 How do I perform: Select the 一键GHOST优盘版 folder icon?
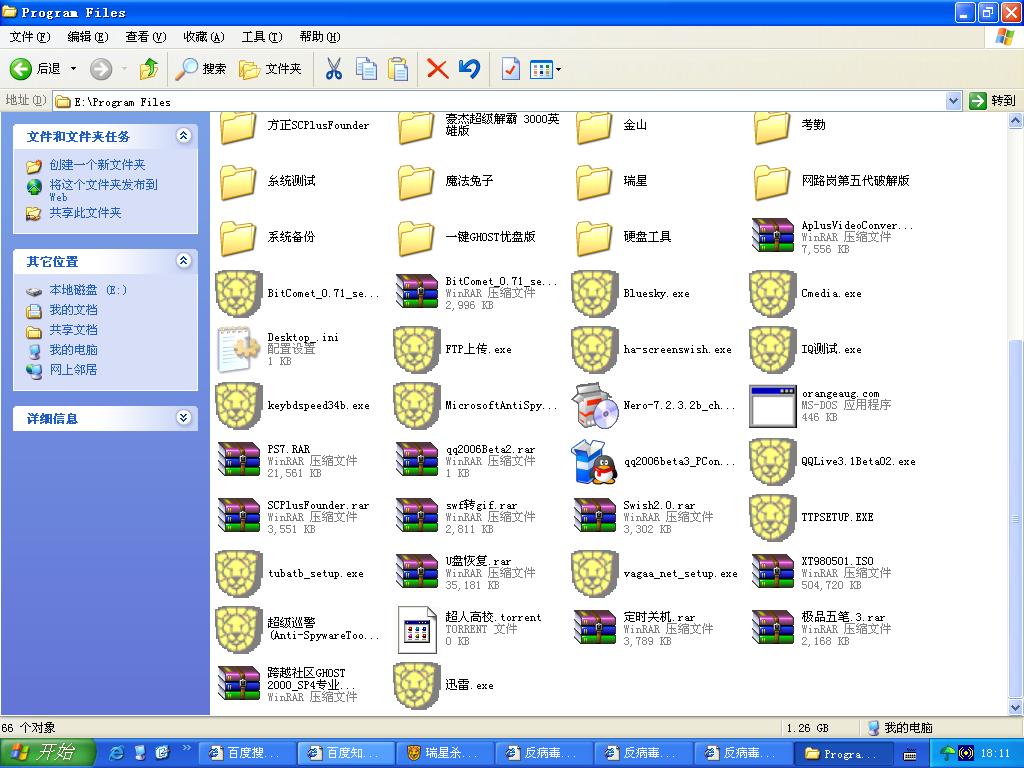coord(416,238)
